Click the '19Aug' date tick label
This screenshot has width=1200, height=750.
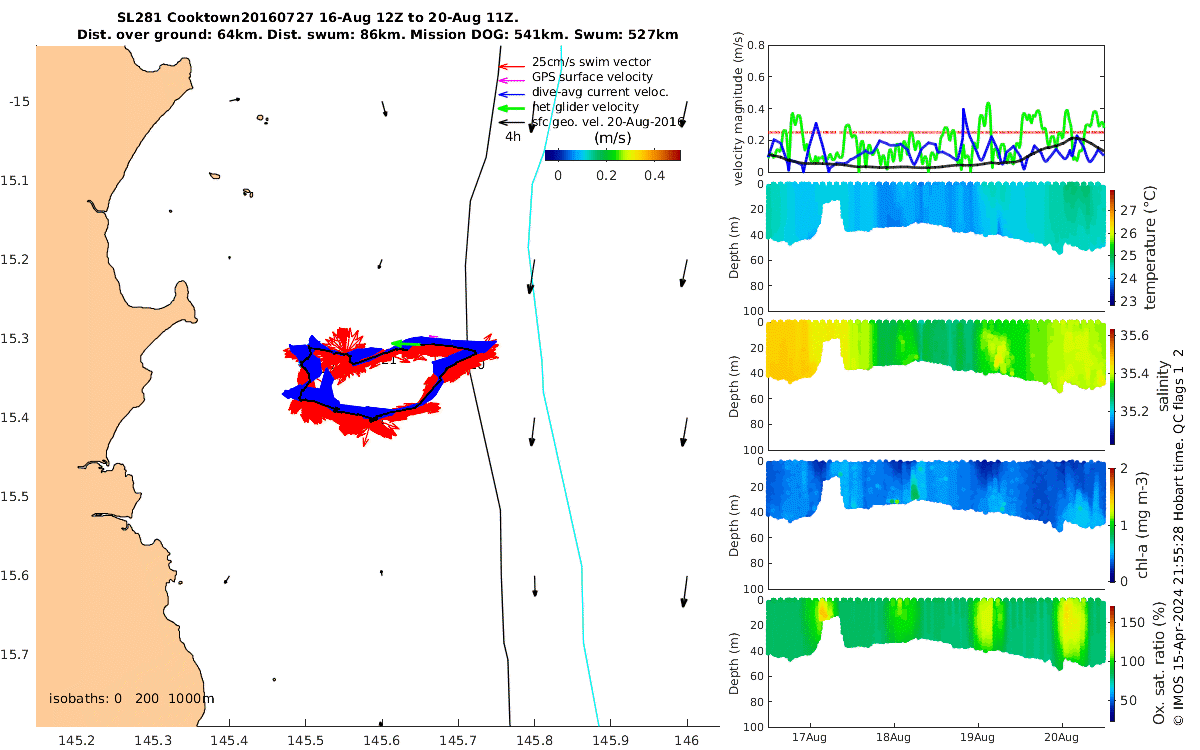[977, 737]
